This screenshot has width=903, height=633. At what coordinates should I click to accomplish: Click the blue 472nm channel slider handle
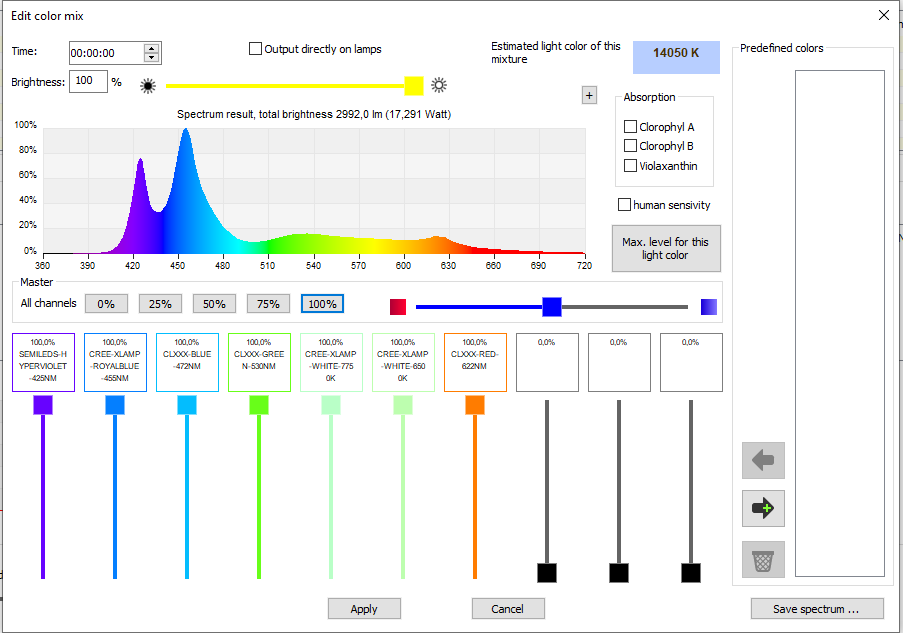point(187,405)
